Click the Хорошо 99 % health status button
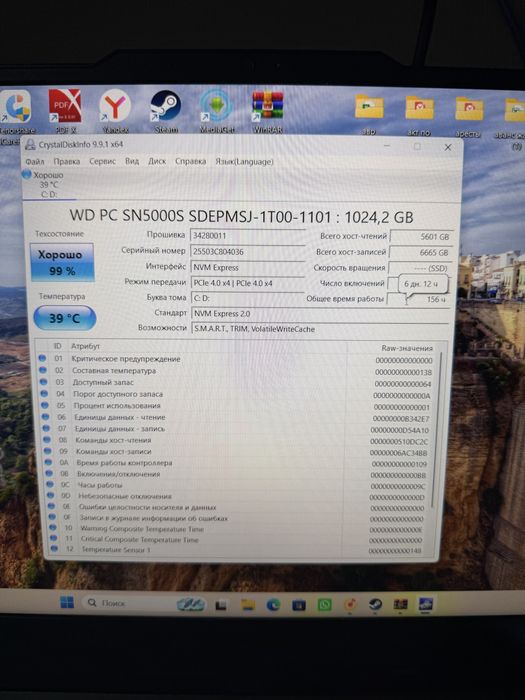Image resolution: width=525 pixels, height=700 pixels. coord(62,262)
